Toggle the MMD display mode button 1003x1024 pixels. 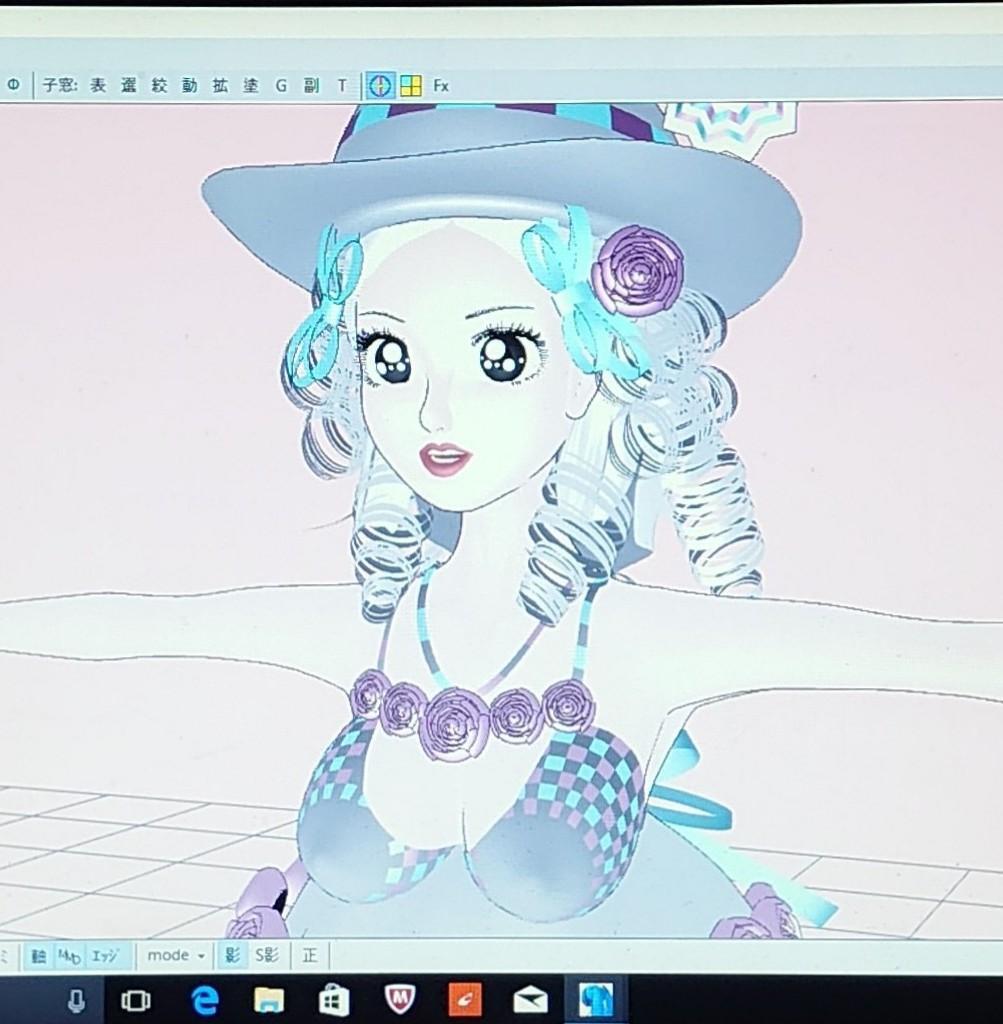69,957
